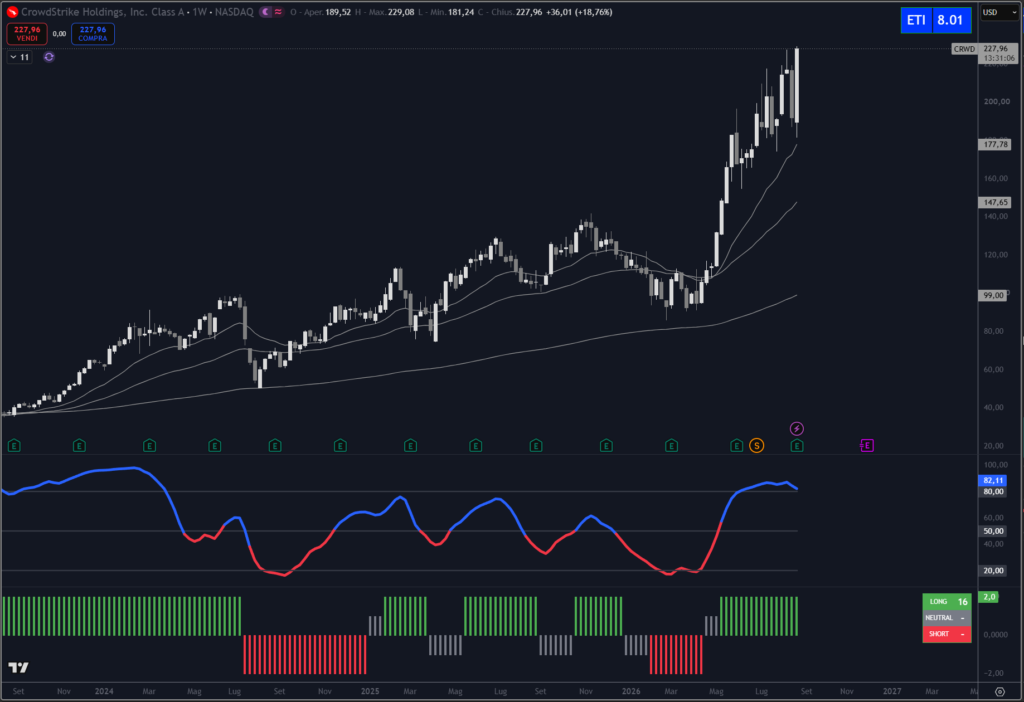The image size is (1024, 702).
Task: Click the 2027 label on the time axis
Action: tap(892, 691)
